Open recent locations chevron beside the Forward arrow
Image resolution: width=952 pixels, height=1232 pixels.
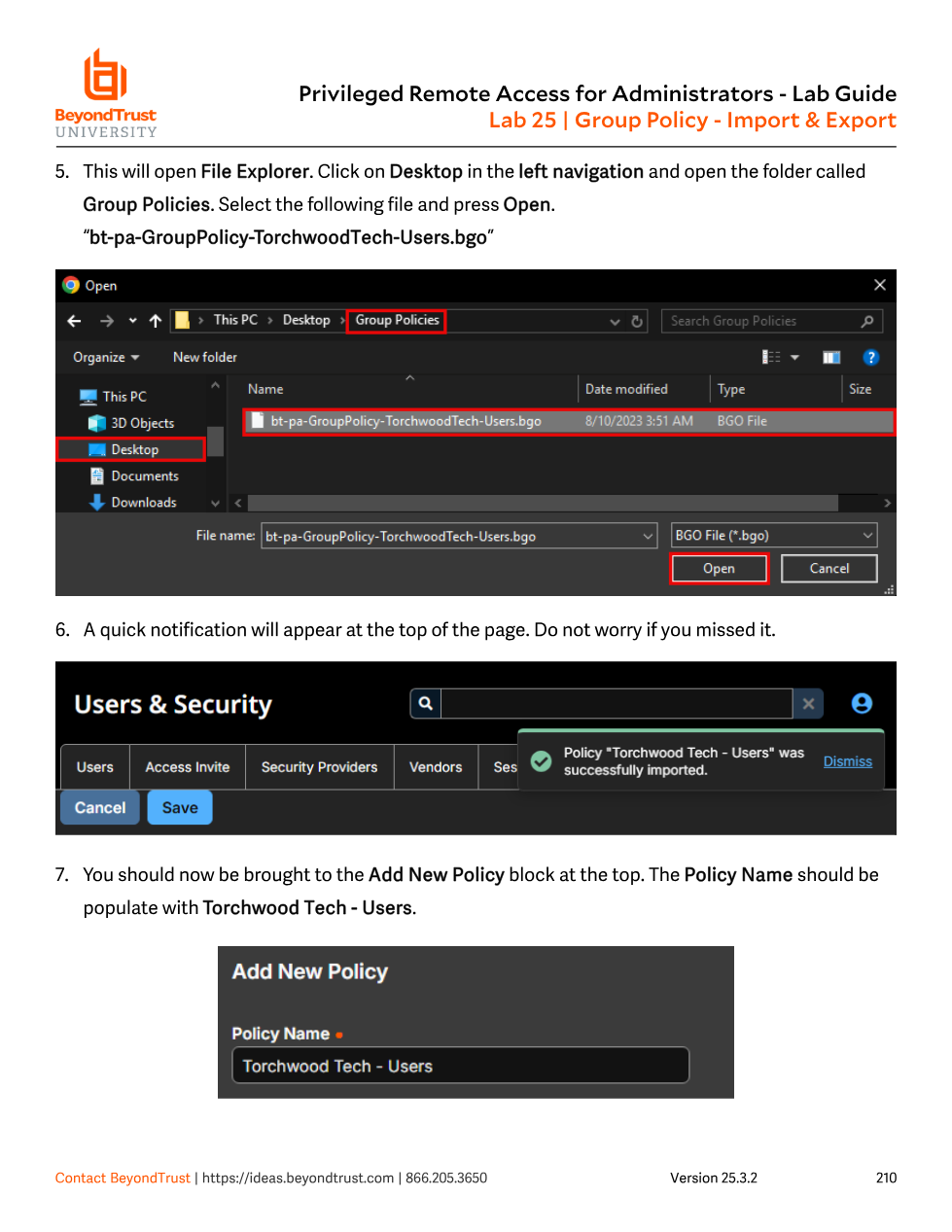(x=132, y=321)
